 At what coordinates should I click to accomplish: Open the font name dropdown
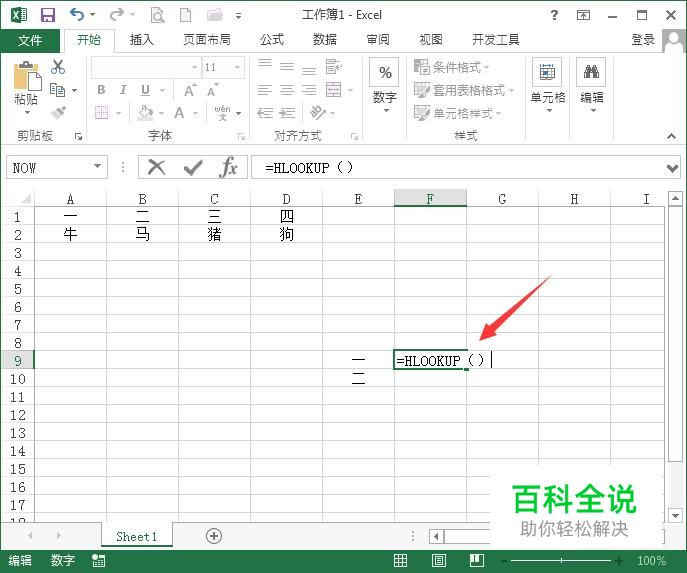coord(195,67)
